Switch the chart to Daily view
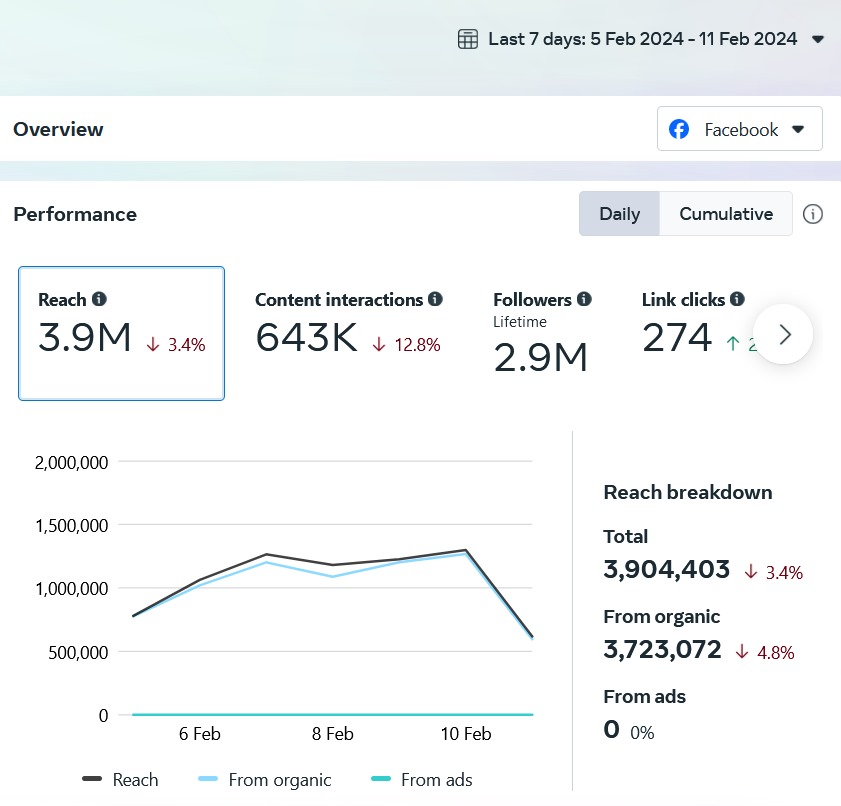841x806 pixels. click(619, 214)
